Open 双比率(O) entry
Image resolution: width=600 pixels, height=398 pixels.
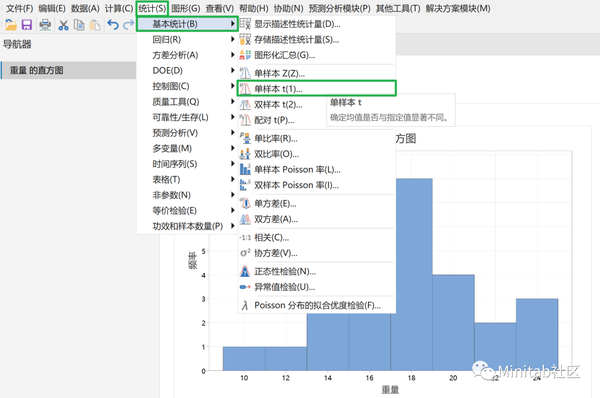(x=317, y=154)
